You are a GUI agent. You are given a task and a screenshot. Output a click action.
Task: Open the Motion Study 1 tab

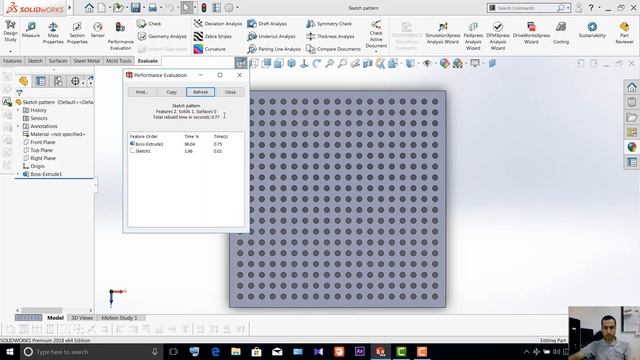point(119,318)
